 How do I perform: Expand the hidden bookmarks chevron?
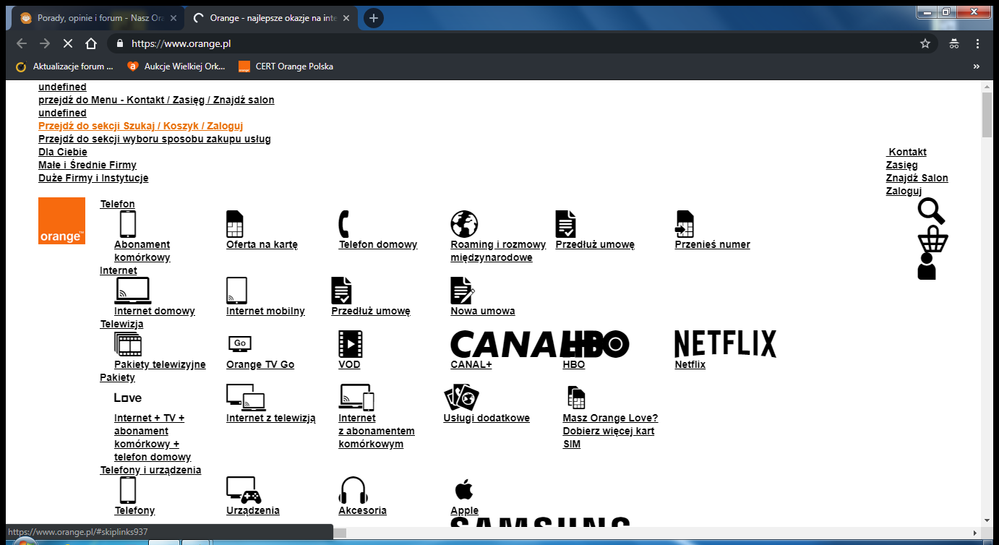tap(976, 67)
